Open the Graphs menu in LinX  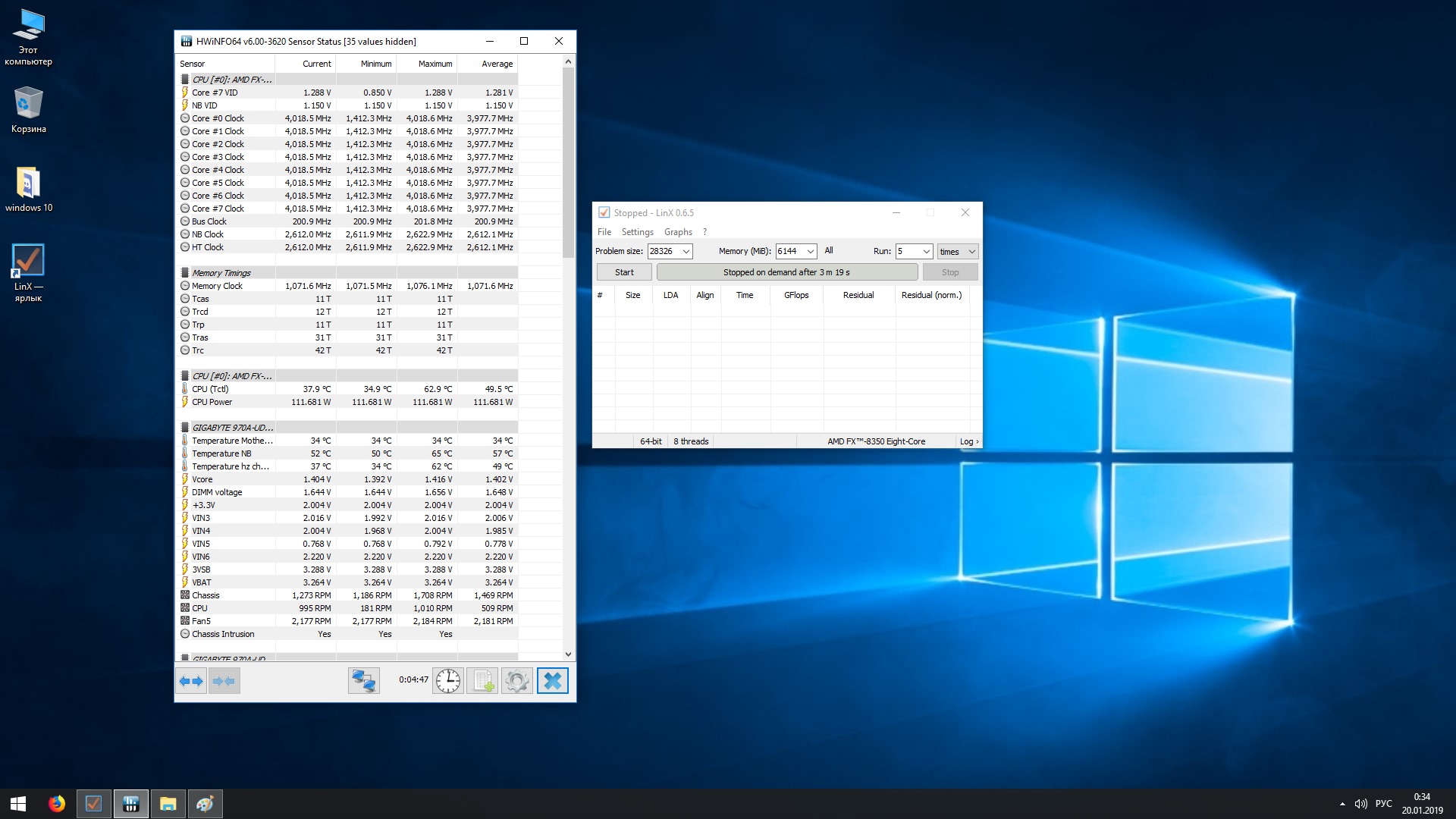point(678,232)
